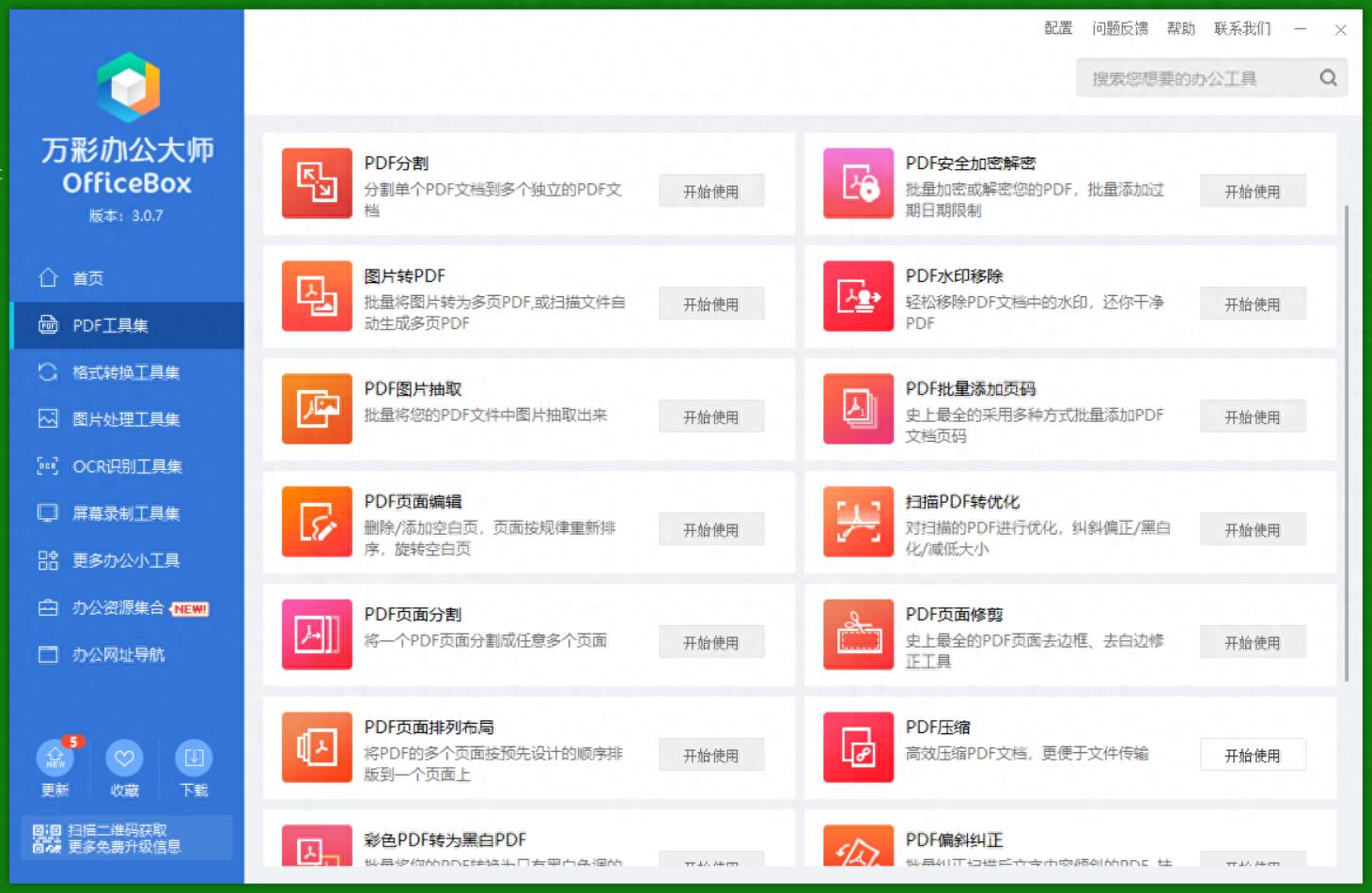Click the 扫描二维码获取 banner text
The image size is (1372, 893).
click(117, 830)
